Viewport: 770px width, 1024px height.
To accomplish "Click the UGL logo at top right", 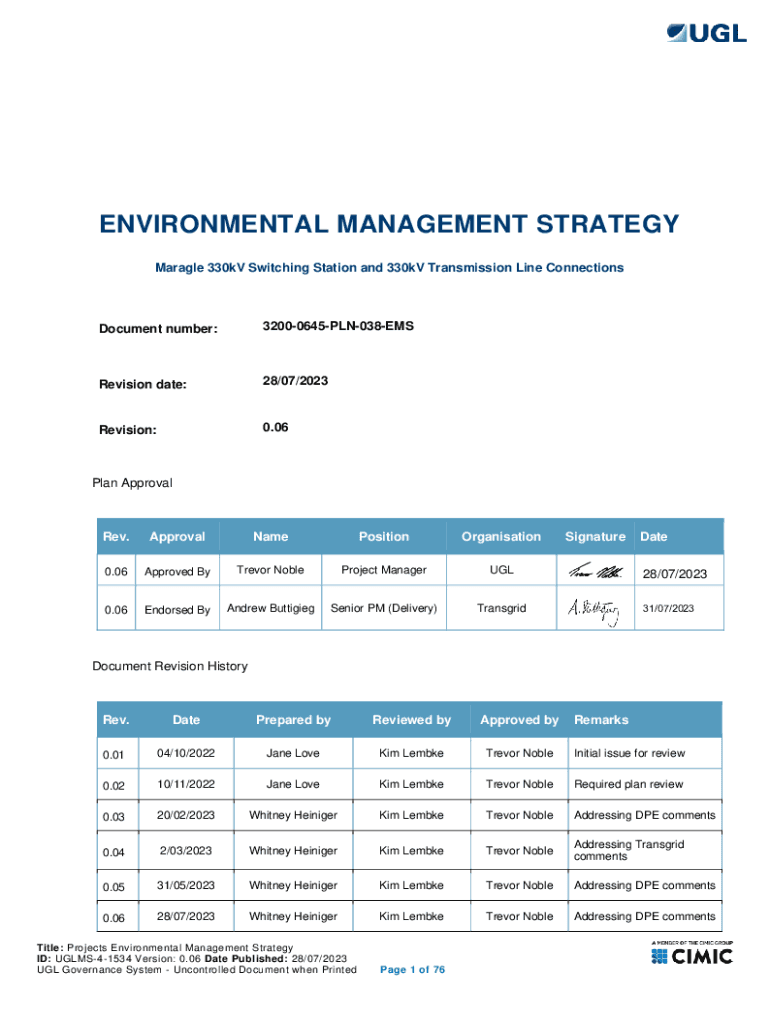I will click(x=706, y=33).
